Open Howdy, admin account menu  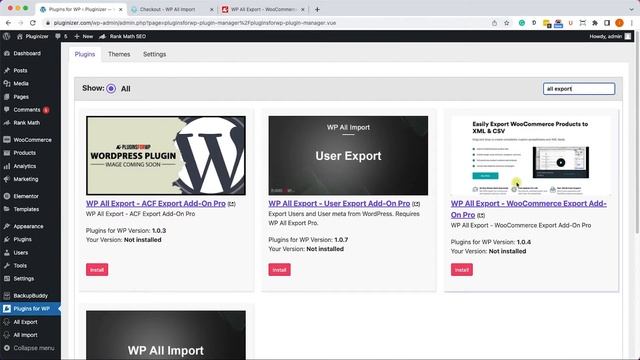click(x=610, y=36)
